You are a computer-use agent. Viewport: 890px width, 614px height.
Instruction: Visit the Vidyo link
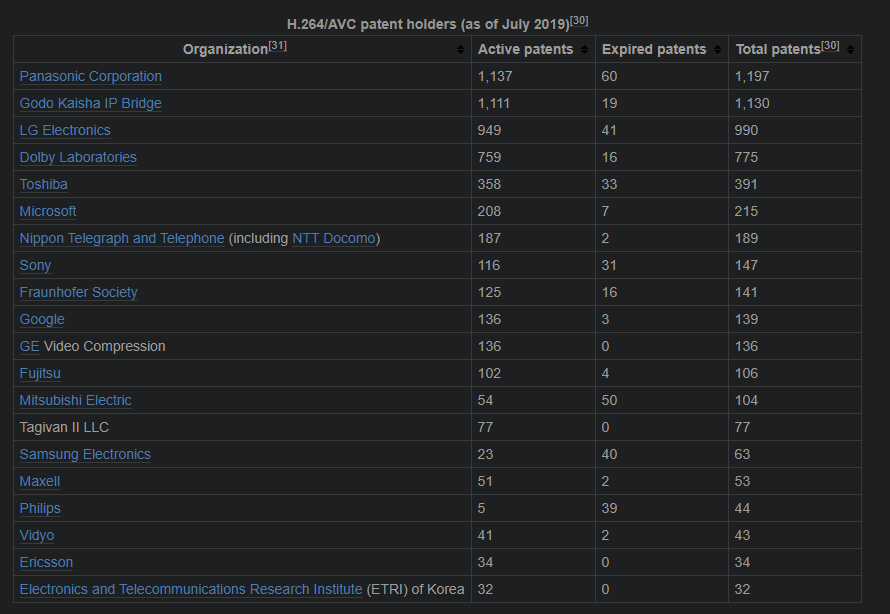[x=37, y=535]
